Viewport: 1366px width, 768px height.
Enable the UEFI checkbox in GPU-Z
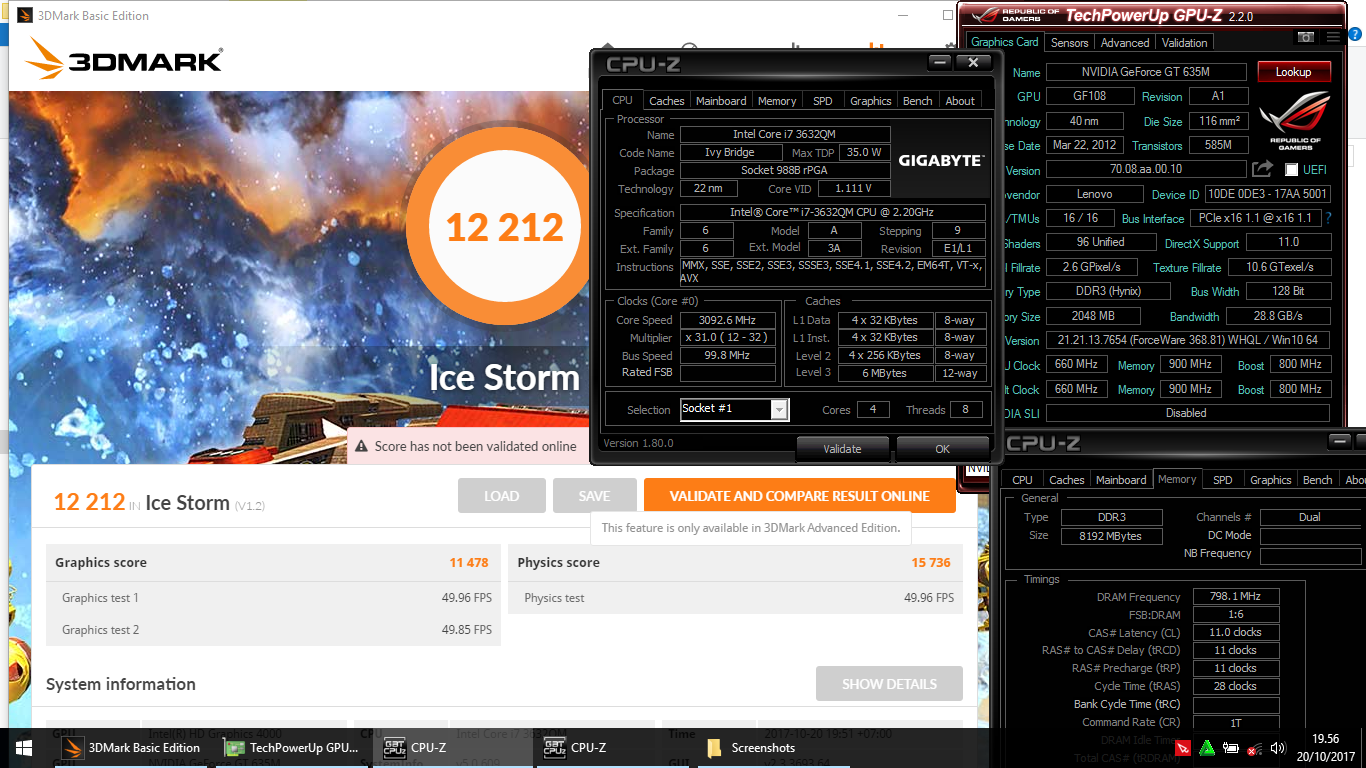pos(1292,170)
